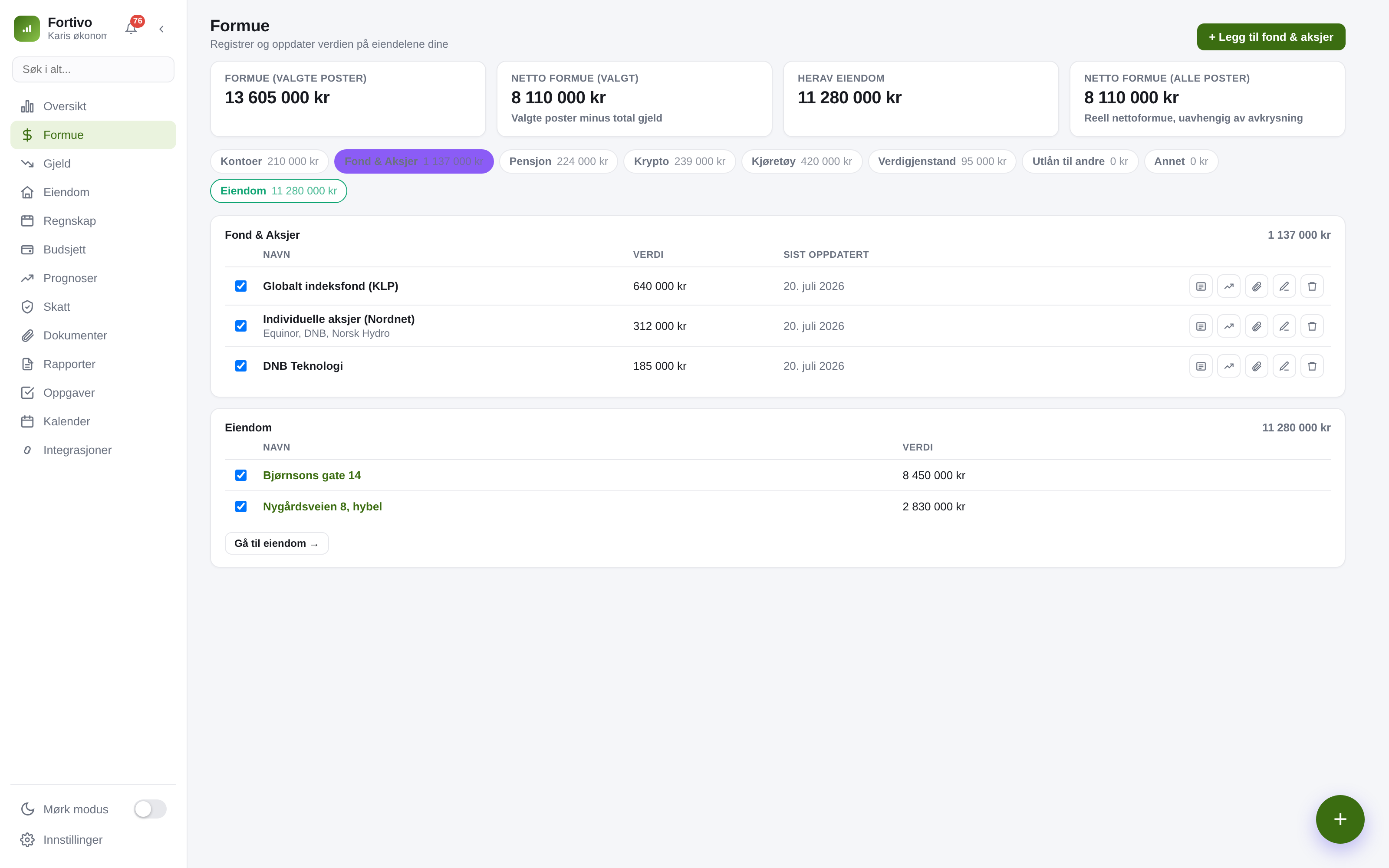Select the Kjøretøy filter chip
This screenshot has height=868, width=1389.
(x=802, y=161)
